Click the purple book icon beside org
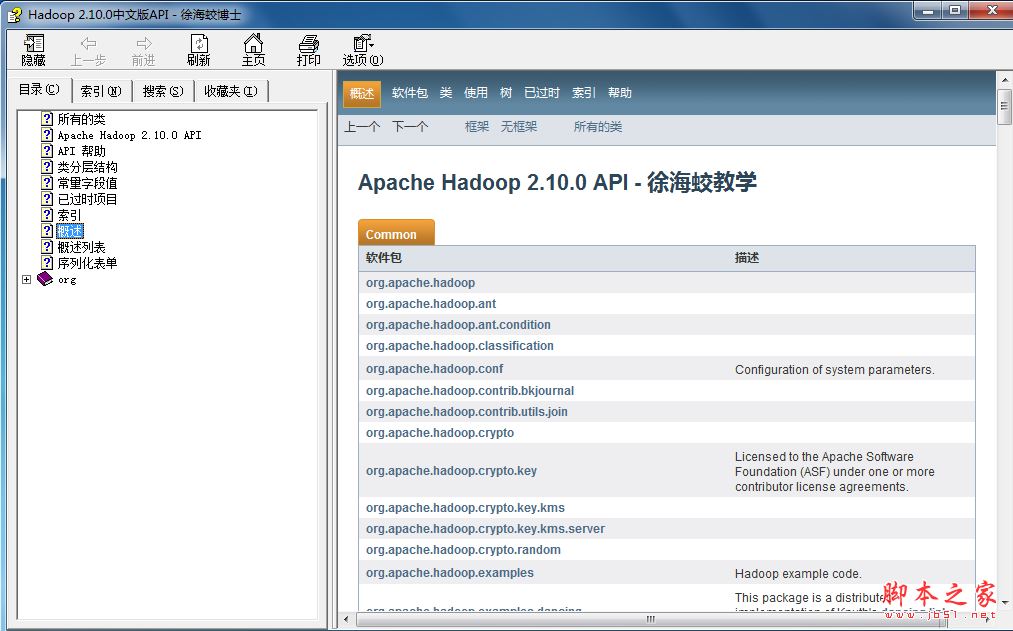The image size is (1013, 631). point(45,279)
